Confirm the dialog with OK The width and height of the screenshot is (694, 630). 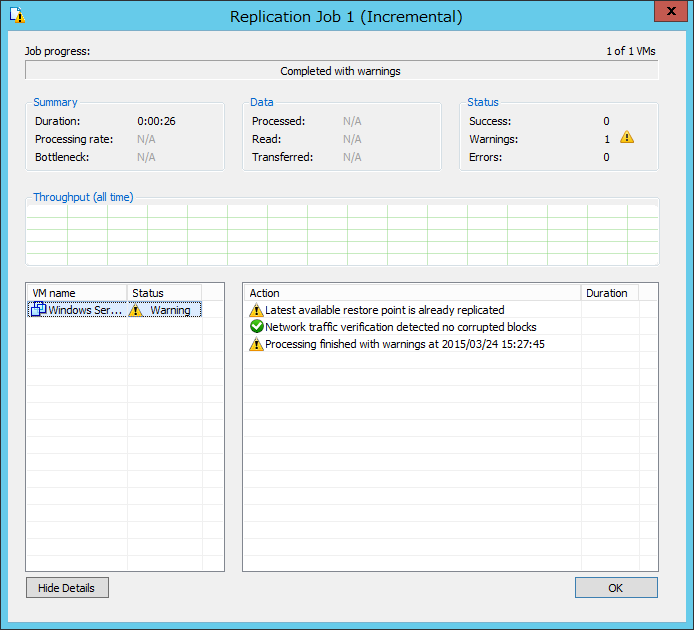pos(616,587)
